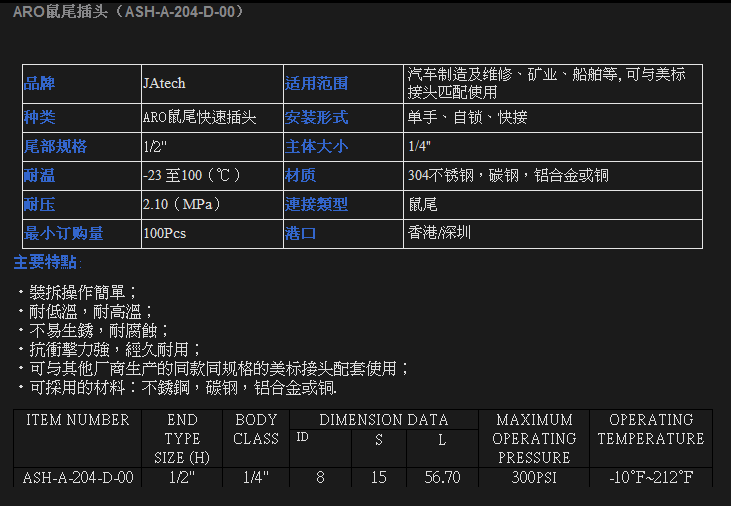Select the ARO鼠尾快速插头 value
The width and height of the screenshot is (731, 506).
(x=200, y=117)
